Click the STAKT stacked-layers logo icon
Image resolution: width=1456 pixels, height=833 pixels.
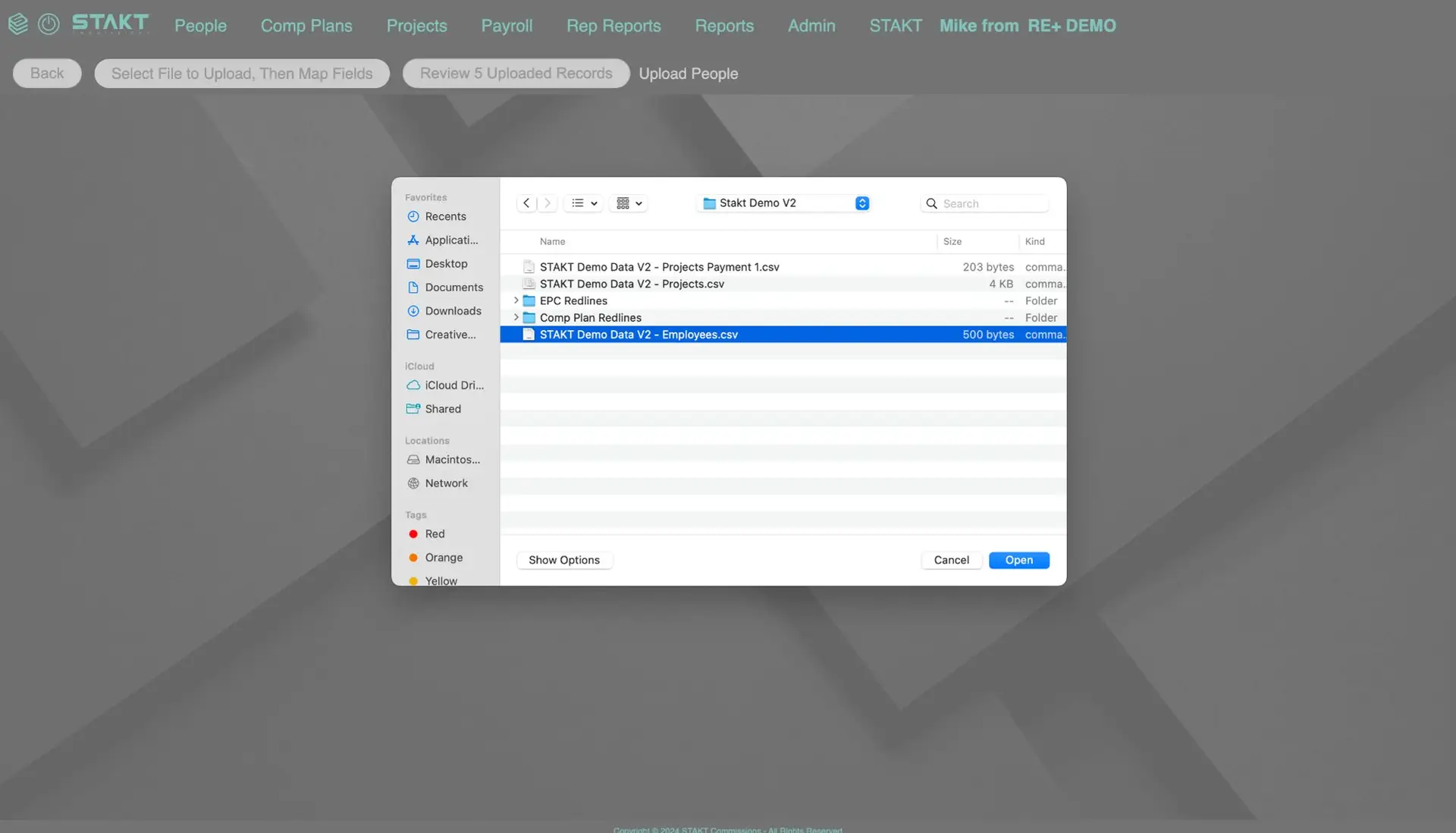(x=18, y=24)
